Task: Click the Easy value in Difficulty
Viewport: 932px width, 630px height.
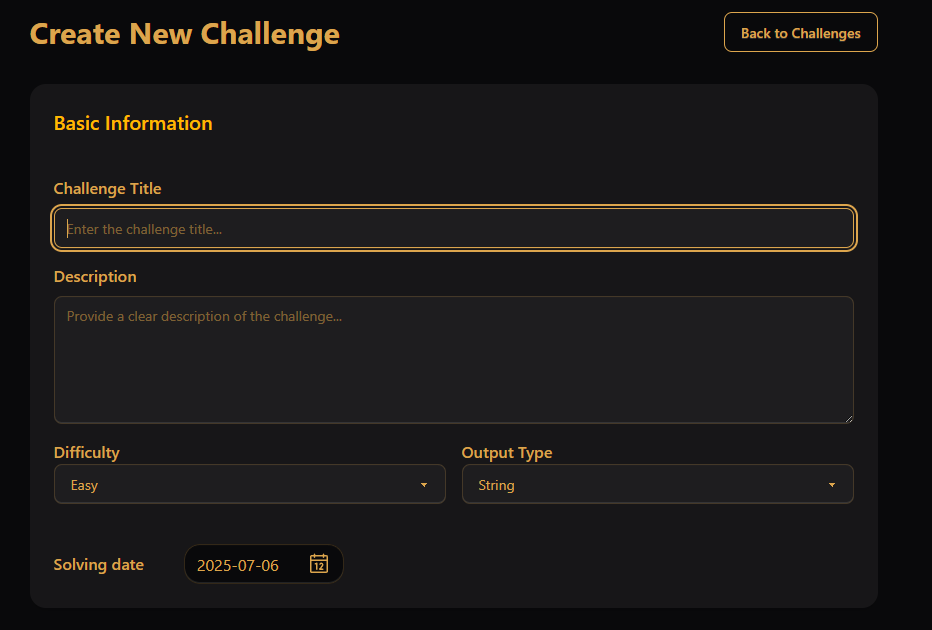Action: (84, 485)
